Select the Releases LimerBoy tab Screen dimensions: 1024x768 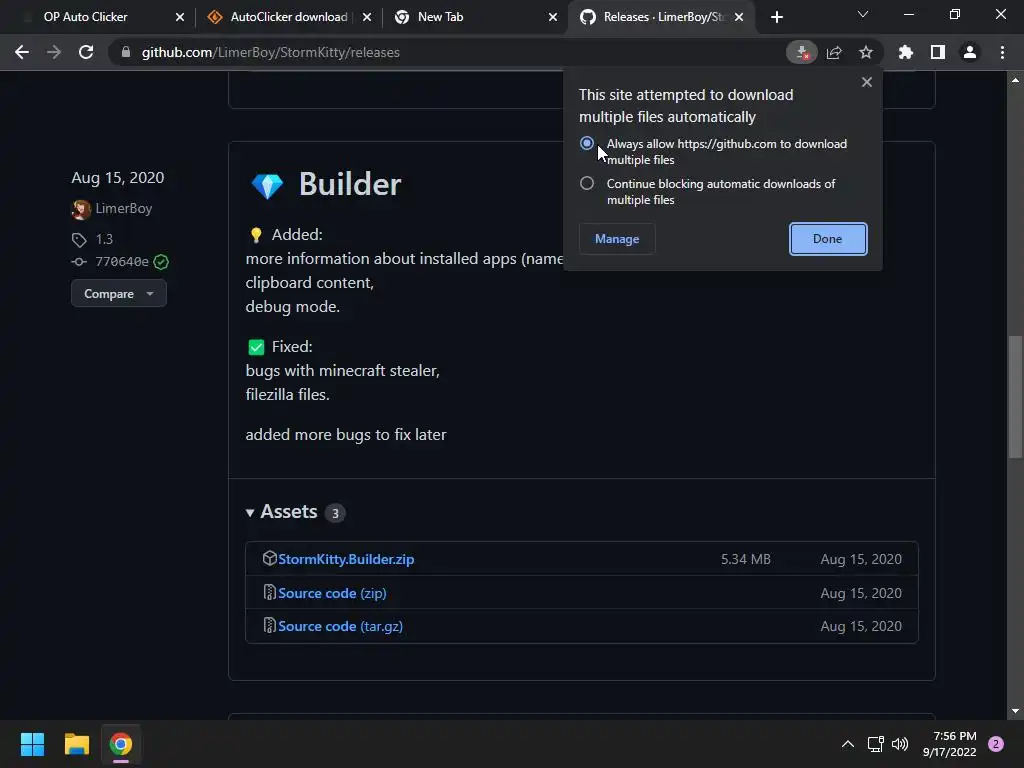click(662, 17)
